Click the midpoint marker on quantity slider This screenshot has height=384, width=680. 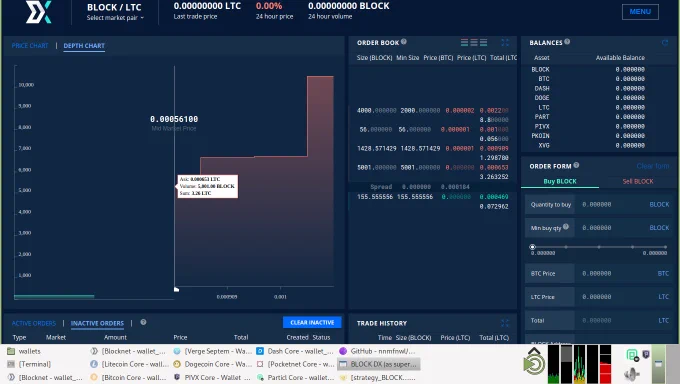pyautogui.click(x=599, y=247)
